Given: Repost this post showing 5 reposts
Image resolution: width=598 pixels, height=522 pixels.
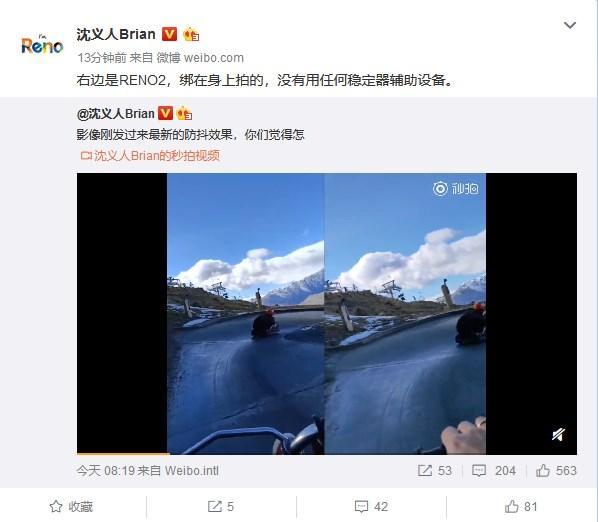Looking at the screenshot, I should coord(221,506).
